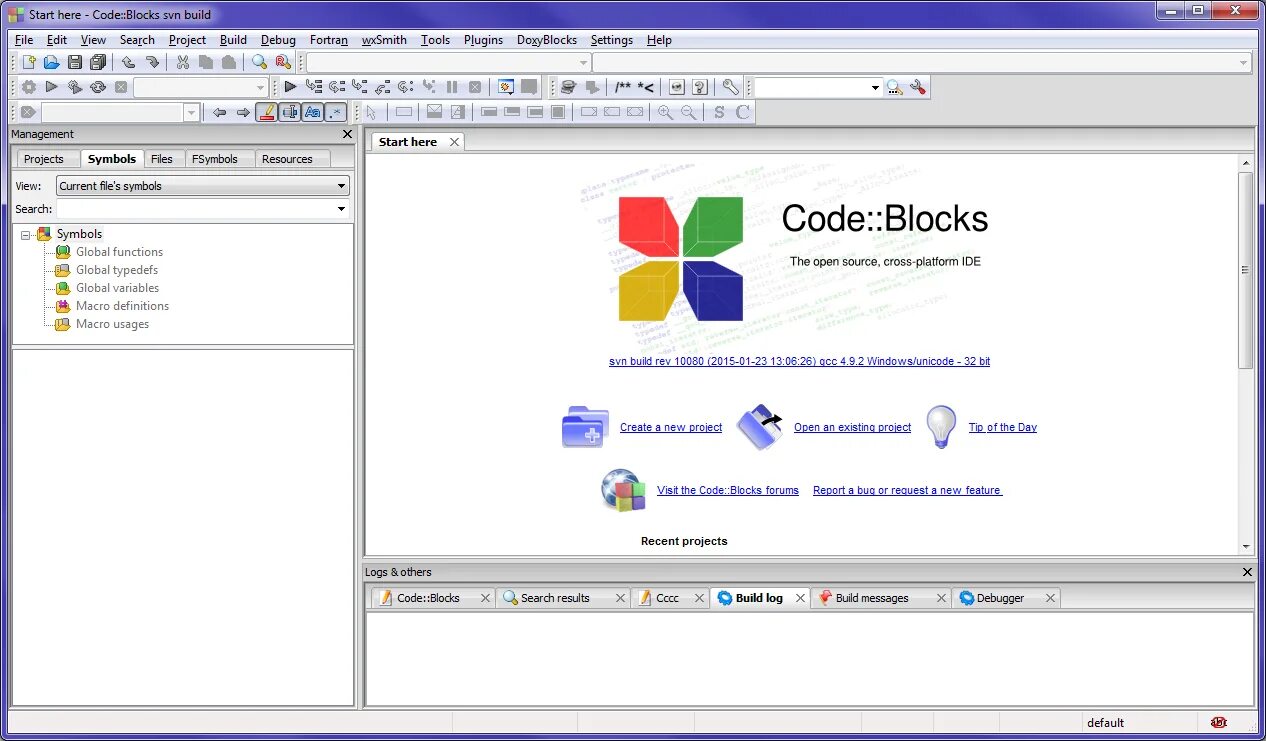Click the incremental search run icon

tap(895, 87)
